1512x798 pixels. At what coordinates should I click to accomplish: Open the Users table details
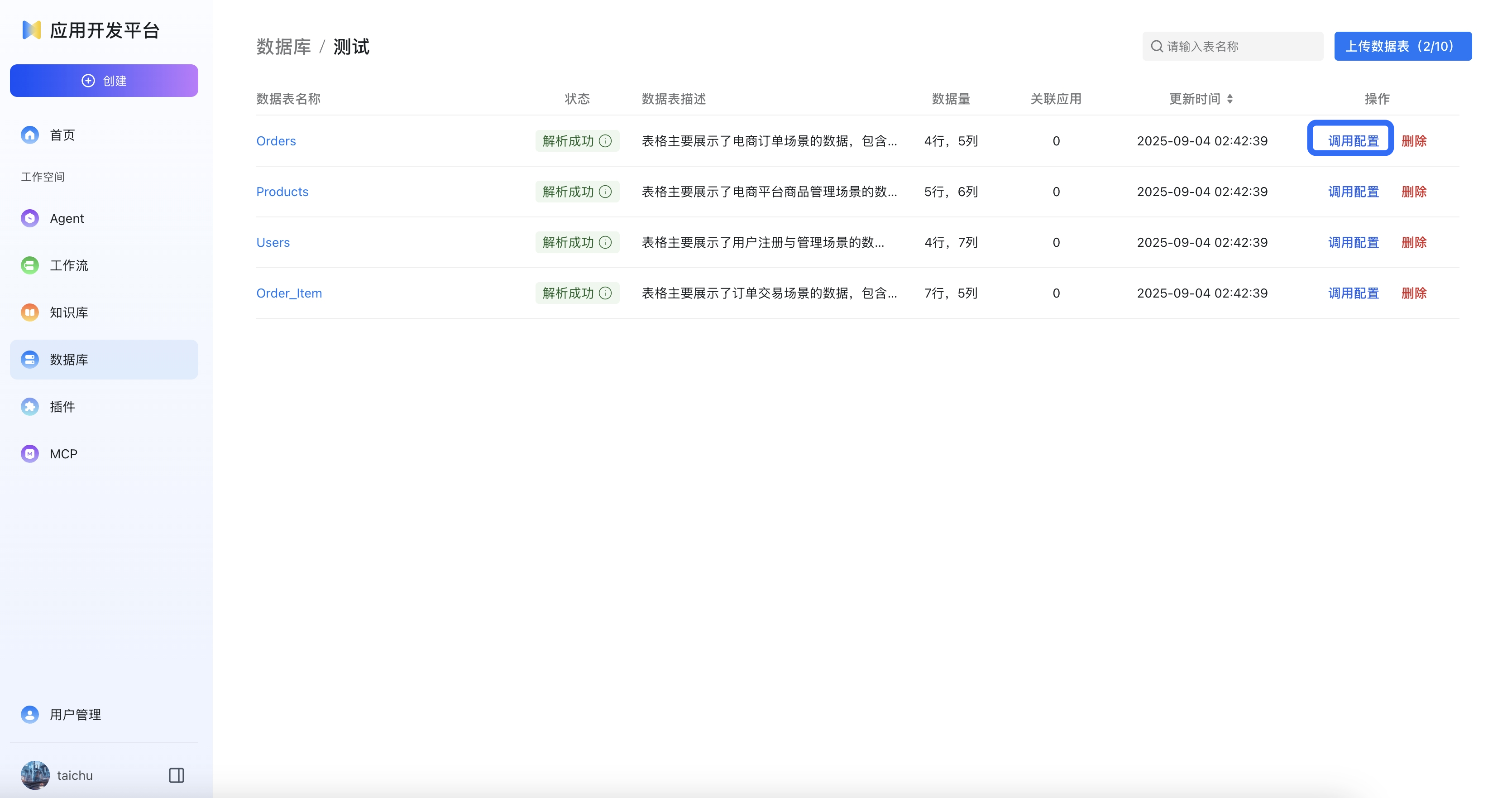point(273,242)
